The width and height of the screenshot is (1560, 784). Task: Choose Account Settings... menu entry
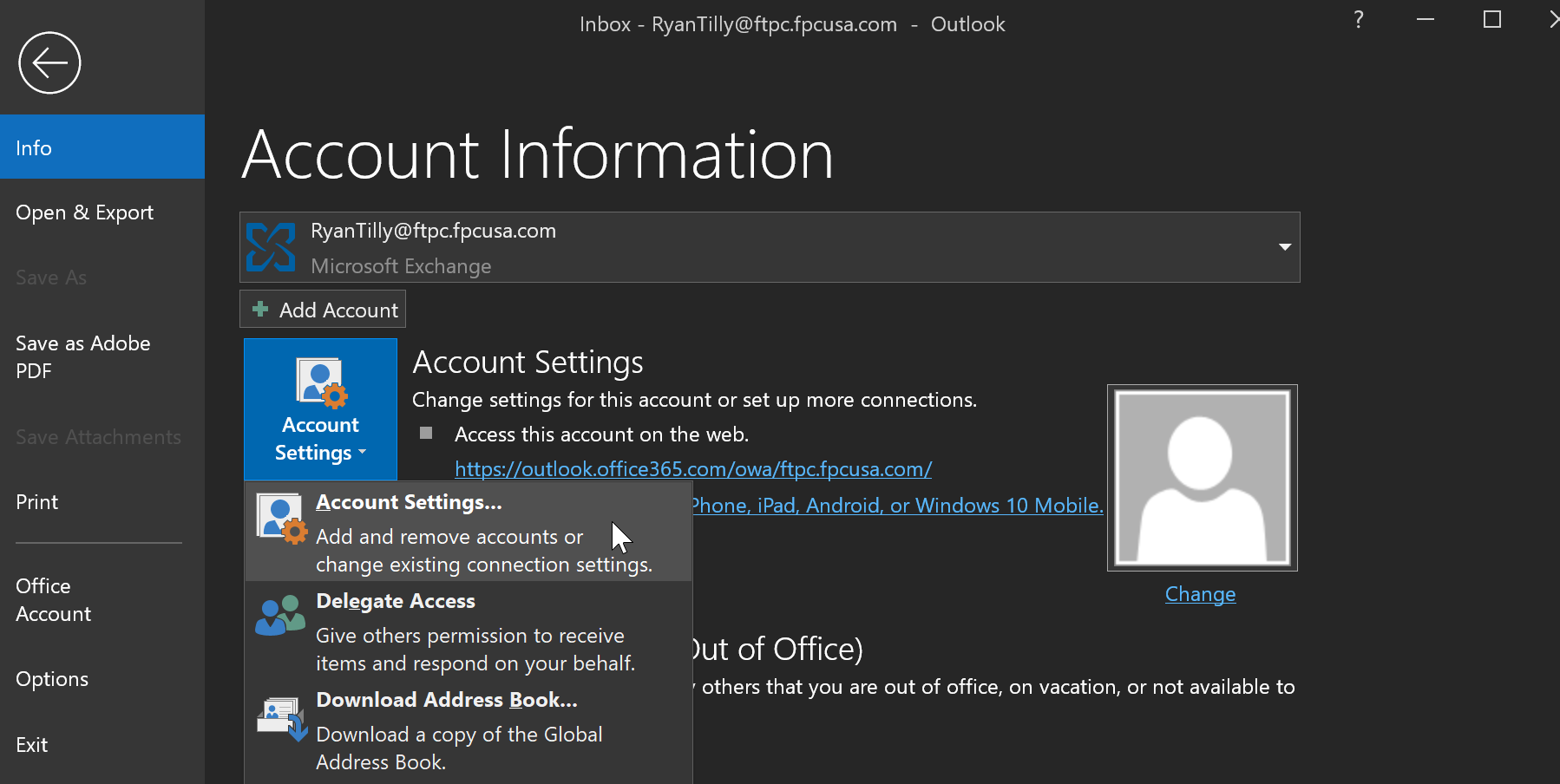469,532
